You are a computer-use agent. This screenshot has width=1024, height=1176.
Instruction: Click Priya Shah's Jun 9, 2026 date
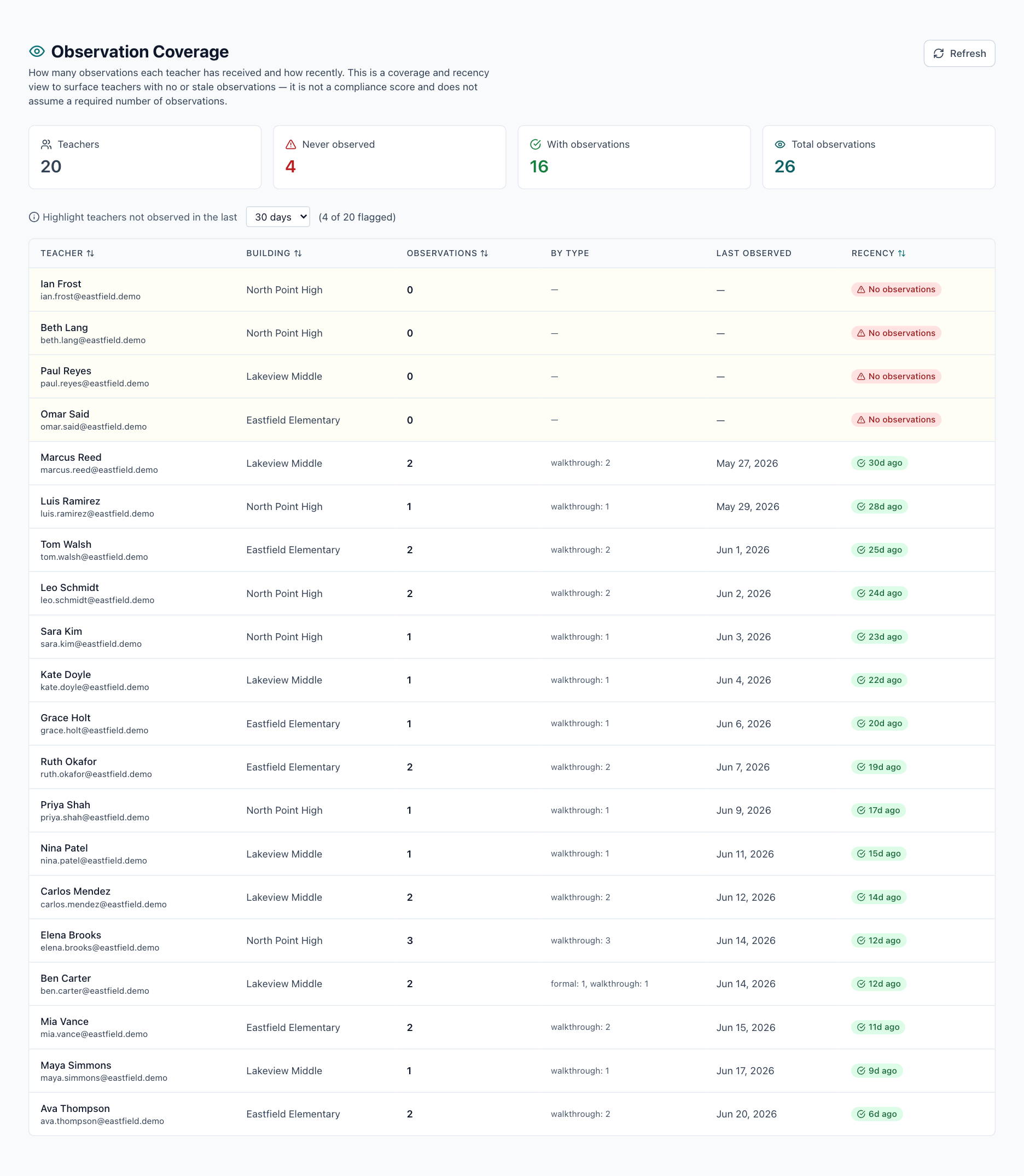(743, 810)
